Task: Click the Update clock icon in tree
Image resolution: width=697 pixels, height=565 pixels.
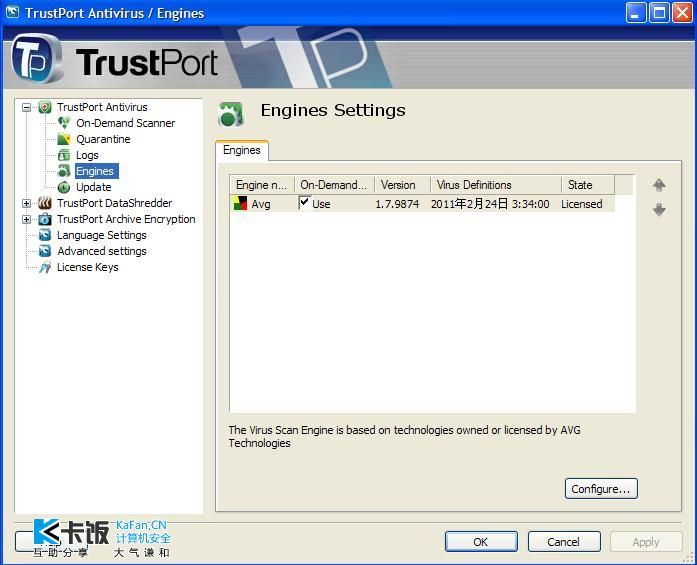Action: click(x=64, y=187)
